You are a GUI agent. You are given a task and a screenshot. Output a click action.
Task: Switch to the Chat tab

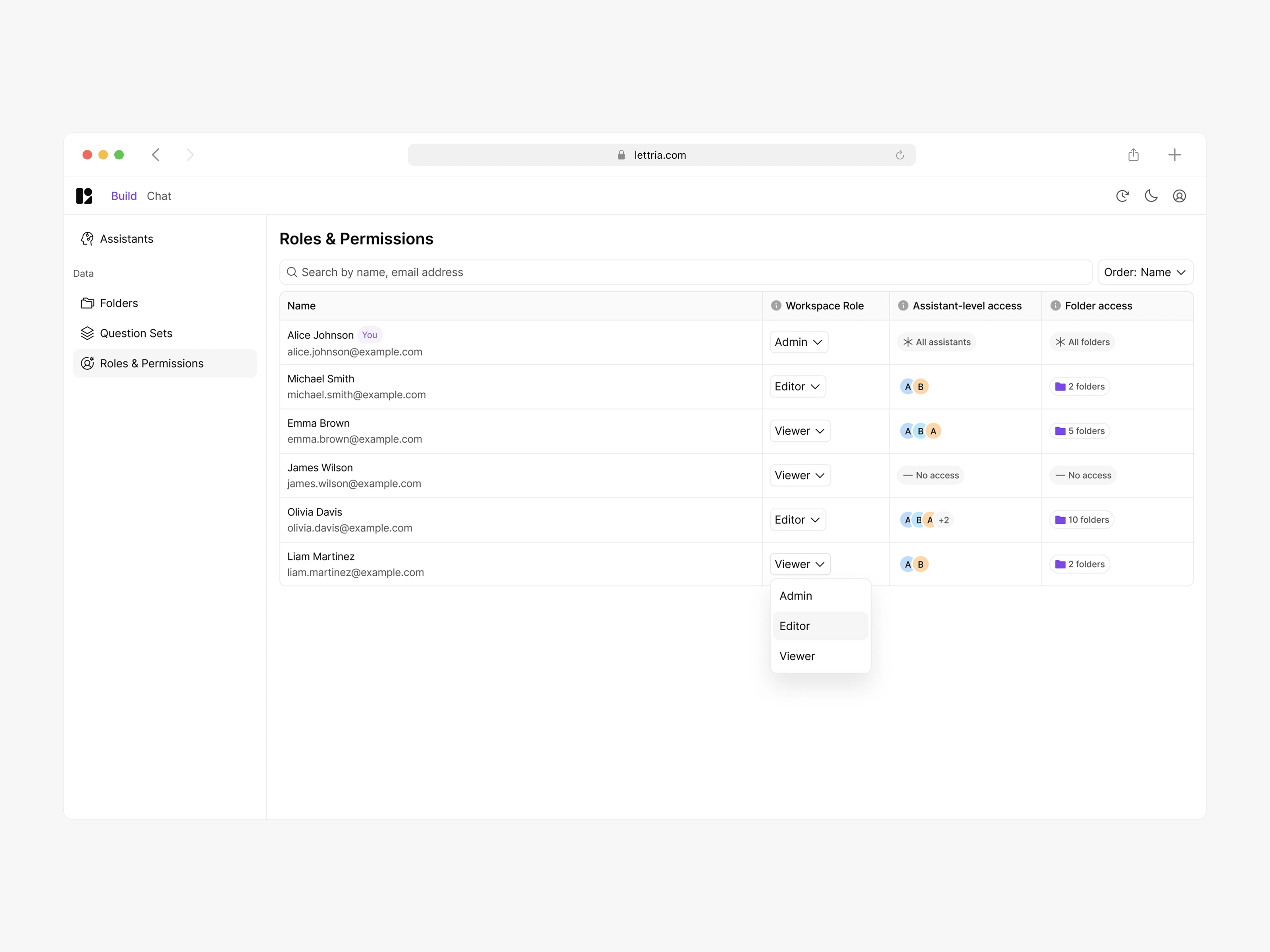tap(159, 196)
